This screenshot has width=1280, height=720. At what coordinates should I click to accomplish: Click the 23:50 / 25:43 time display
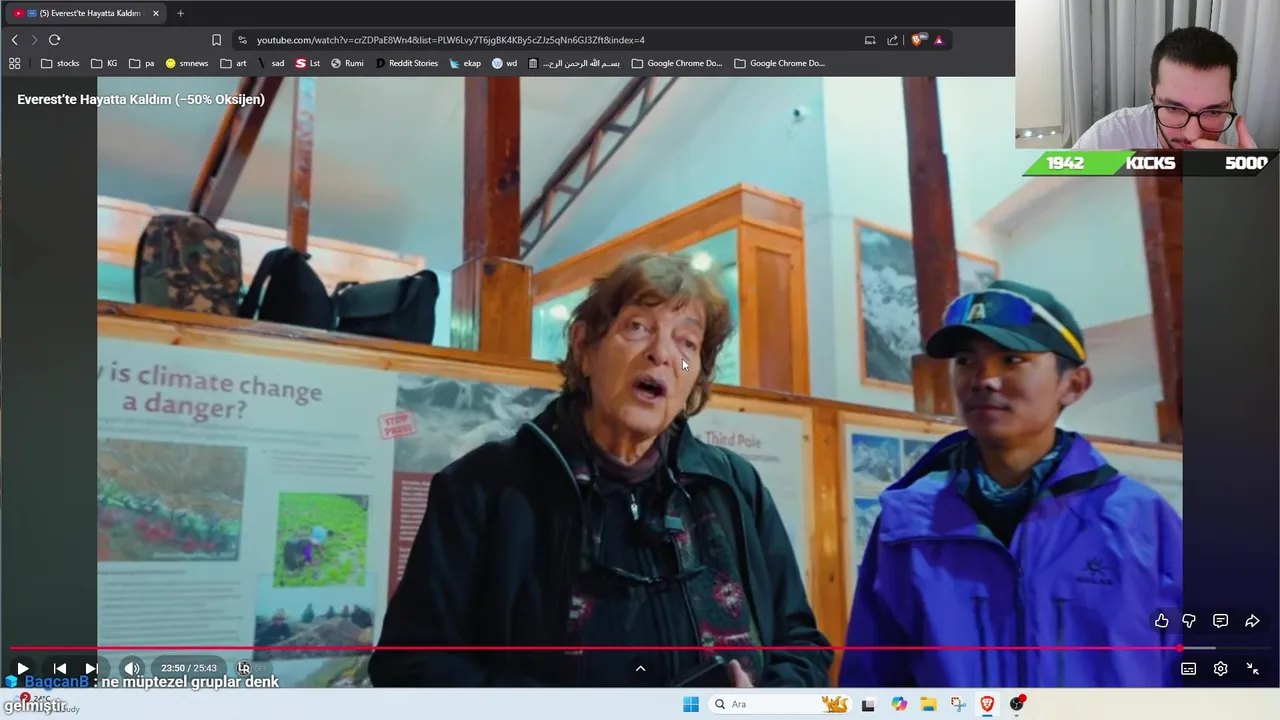(x=188, y=668)
